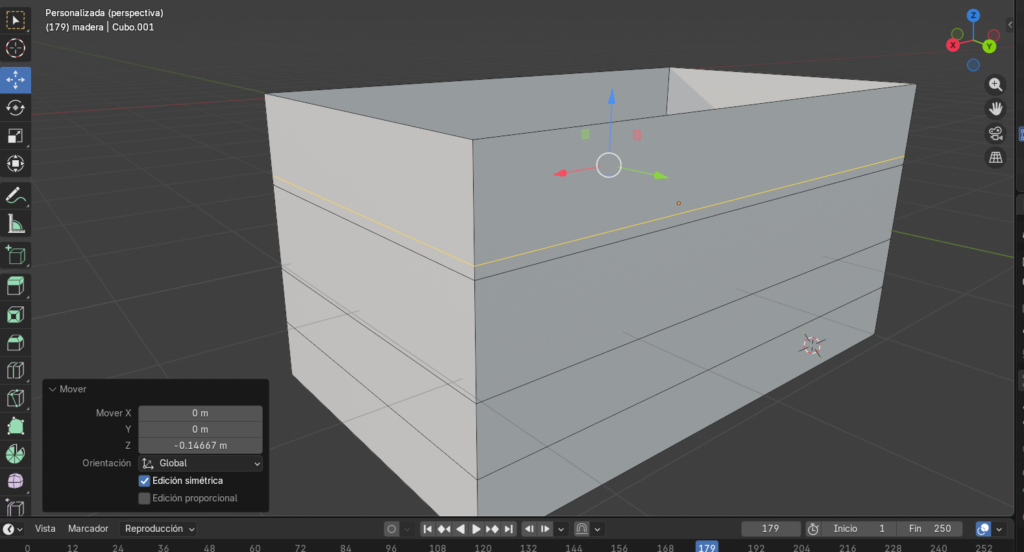Select the 3D Cursor tool
Viewport: 1024px width, 552px height.
(15, 48)
